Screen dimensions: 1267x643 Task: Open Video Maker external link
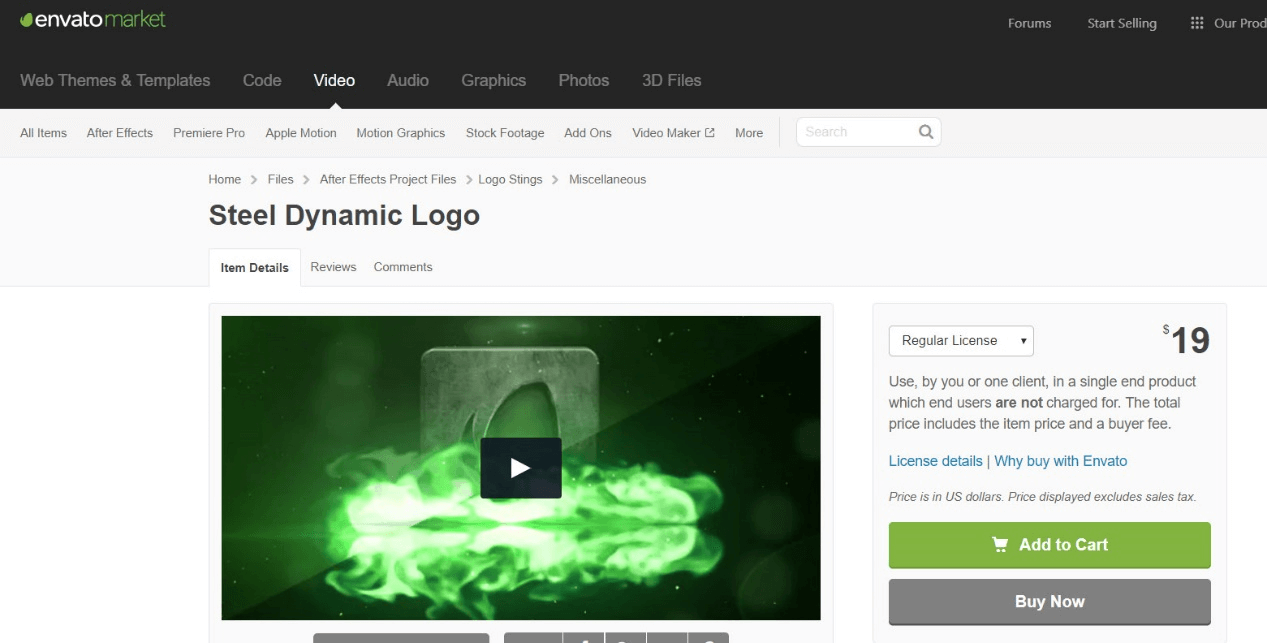[x=673, y=133]
